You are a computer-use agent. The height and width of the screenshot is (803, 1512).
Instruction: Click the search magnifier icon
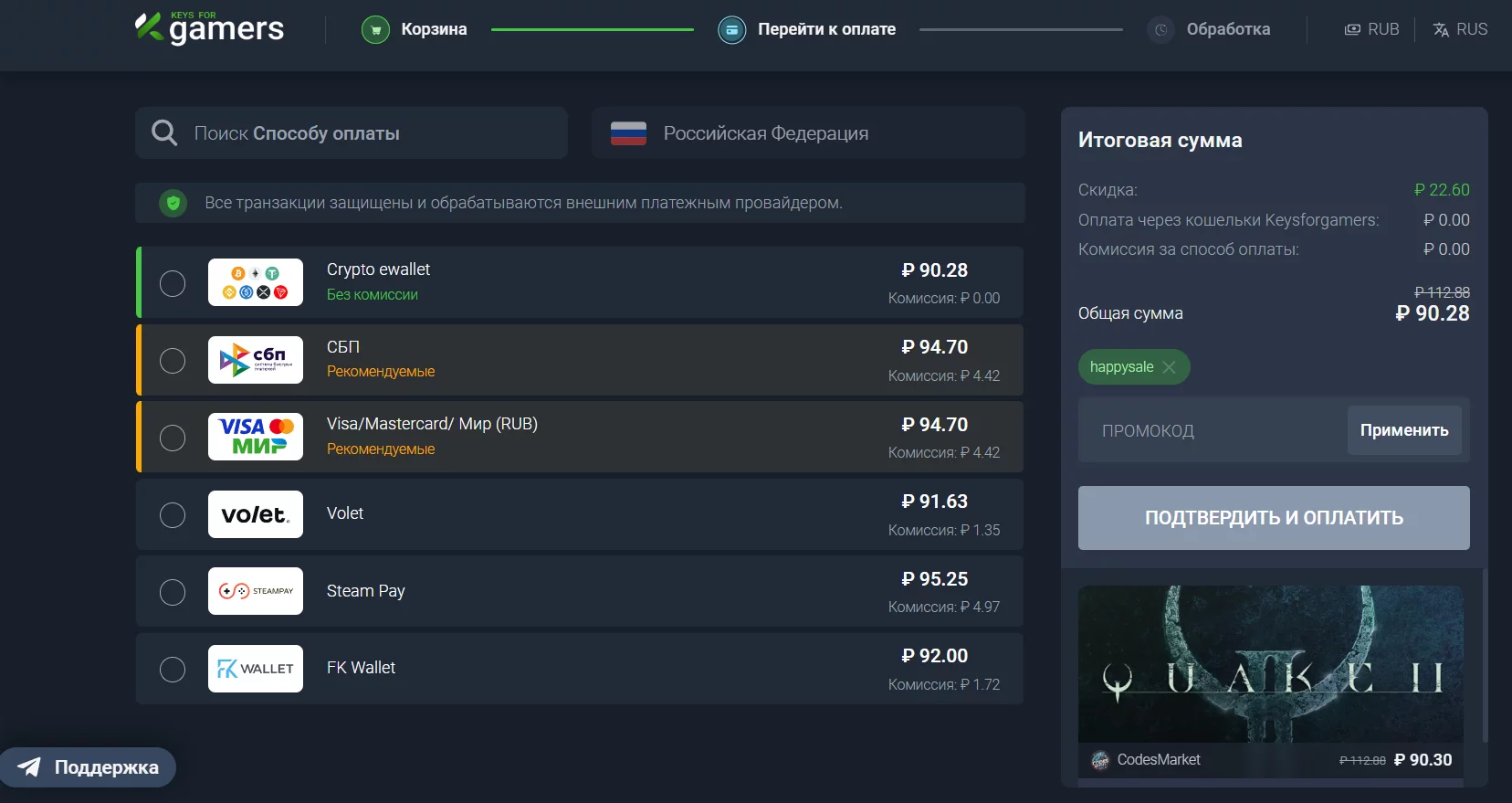pos(164,132)
